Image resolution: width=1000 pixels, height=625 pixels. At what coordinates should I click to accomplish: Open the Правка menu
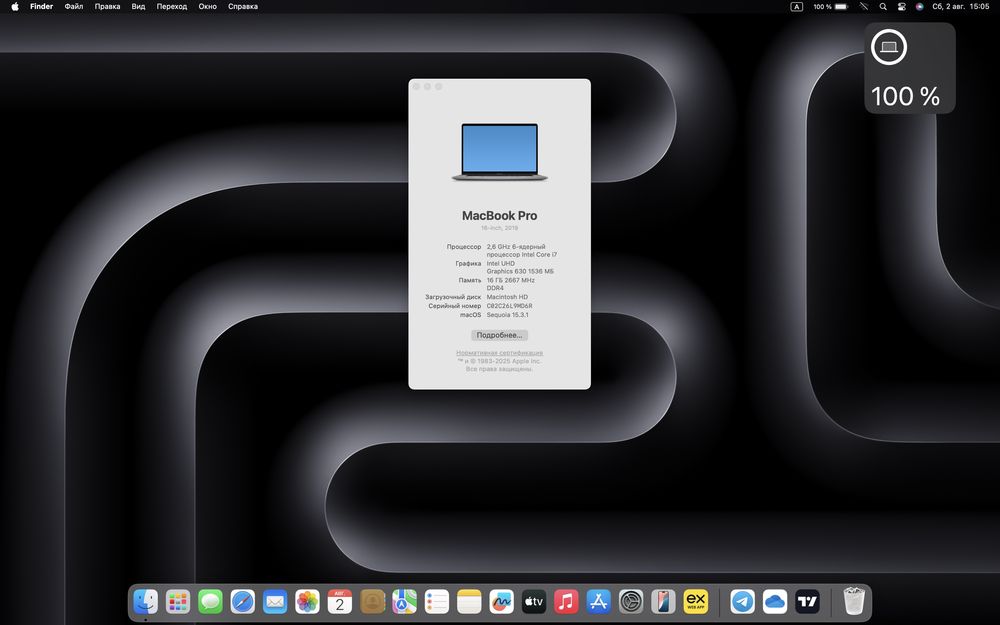[107, 6]
